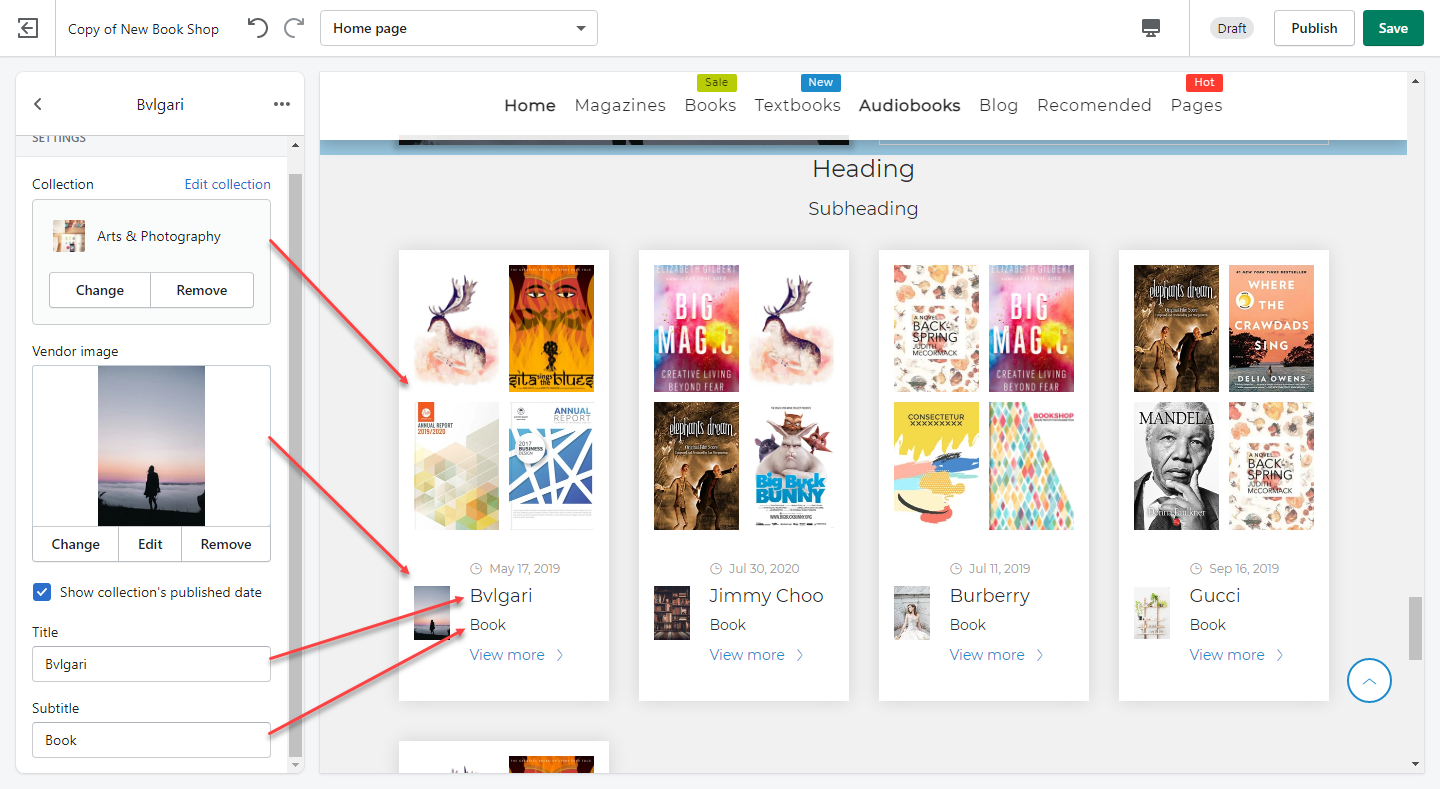Click the settings panel vertical scrollbar
The width and height of the screenshot is (1440, 789).
(295, 464)
